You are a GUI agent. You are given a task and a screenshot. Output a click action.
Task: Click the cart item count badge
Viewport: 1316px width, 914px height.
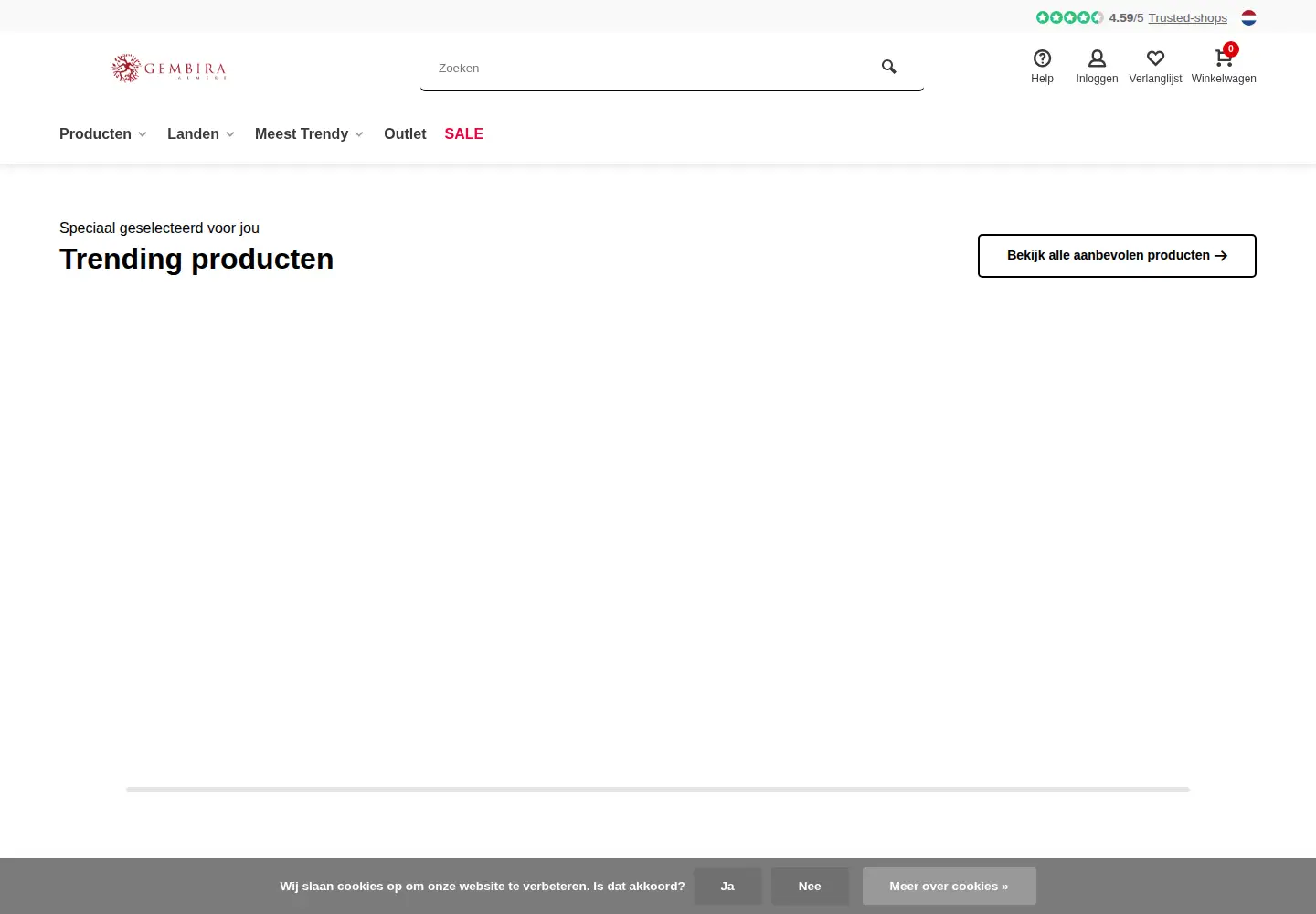coord(1231,49)
